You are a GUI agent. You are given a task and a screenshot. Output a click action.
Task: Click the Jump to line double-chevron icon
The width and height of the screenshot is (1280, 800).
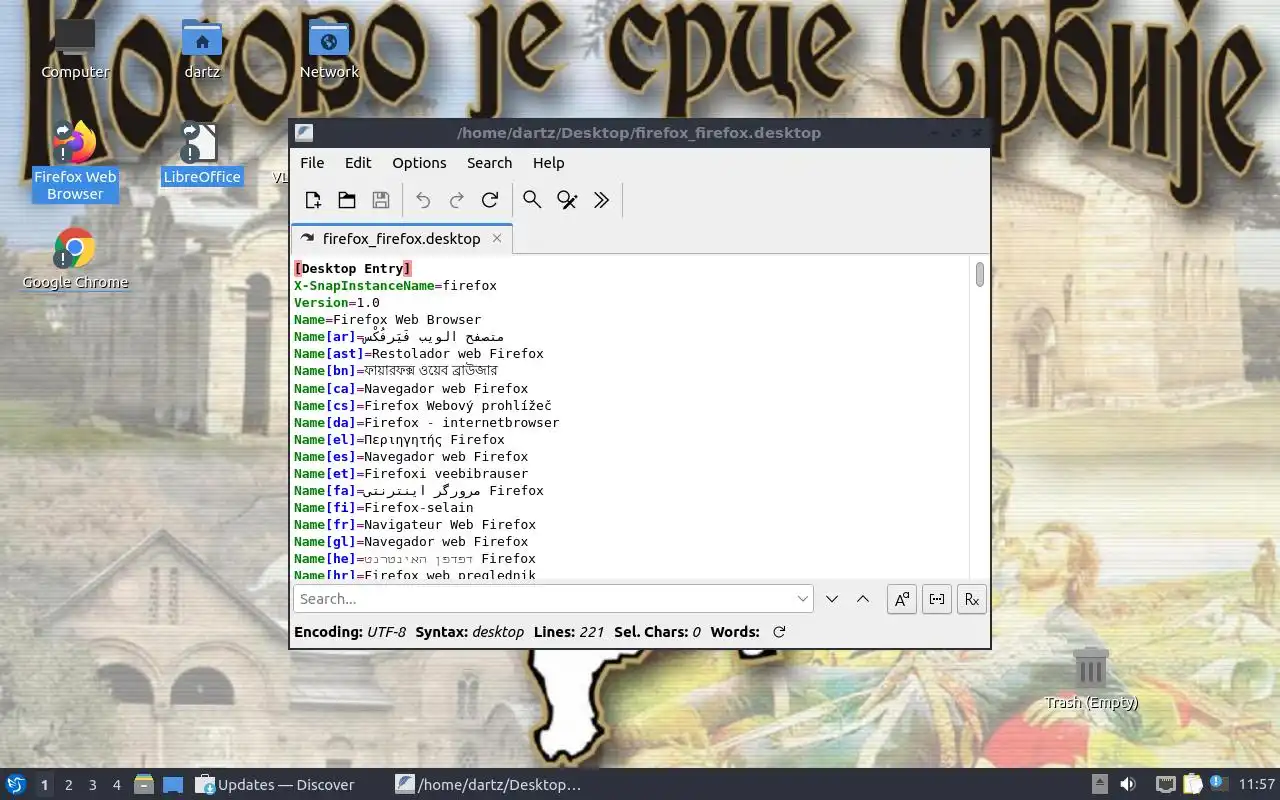(x=601, y=200)
